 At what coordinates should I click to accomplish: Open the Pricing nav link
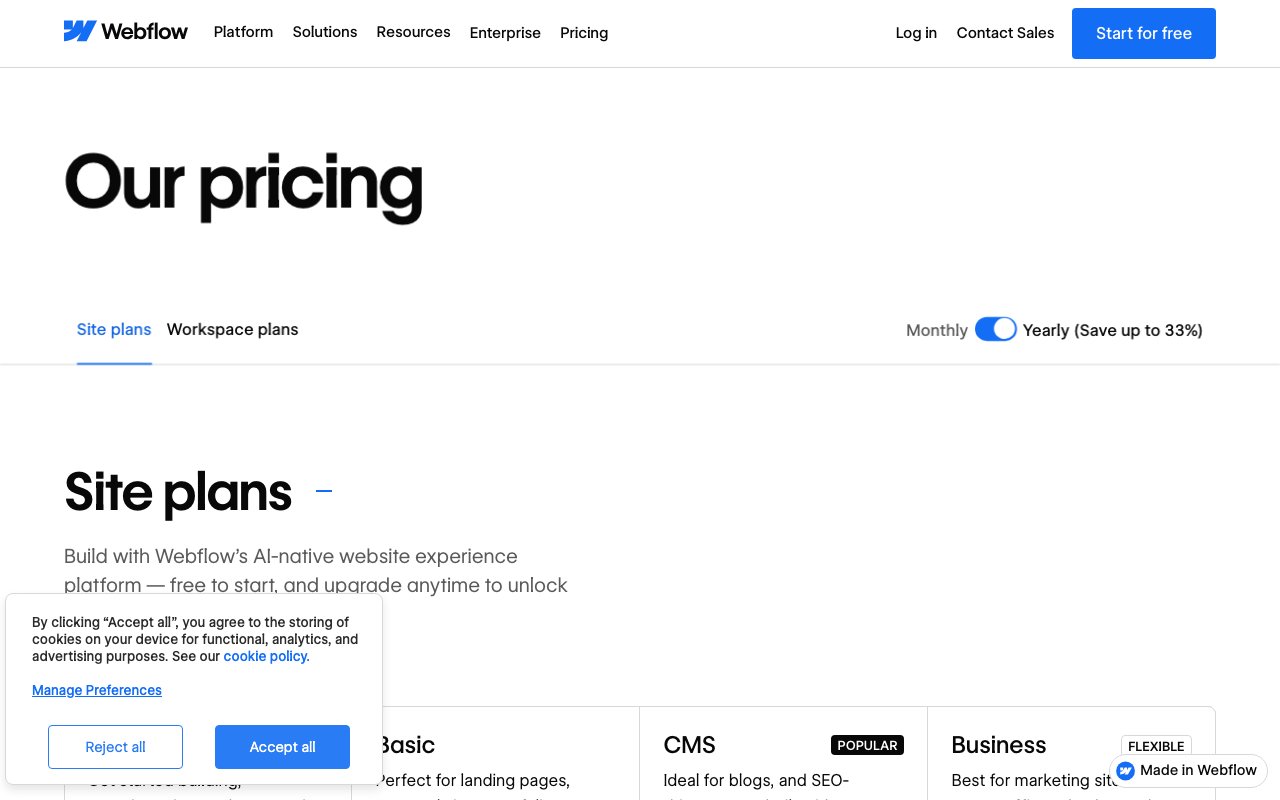pos(584,33)
